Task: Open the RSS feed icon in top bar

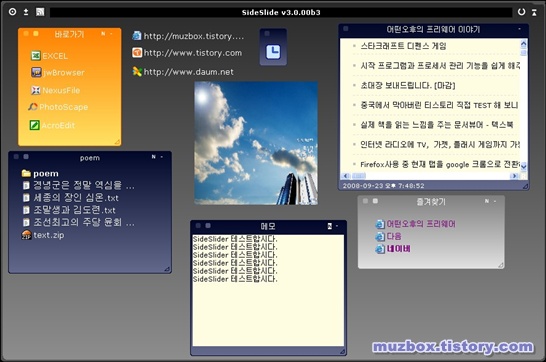Action: (x=40, y=12)
